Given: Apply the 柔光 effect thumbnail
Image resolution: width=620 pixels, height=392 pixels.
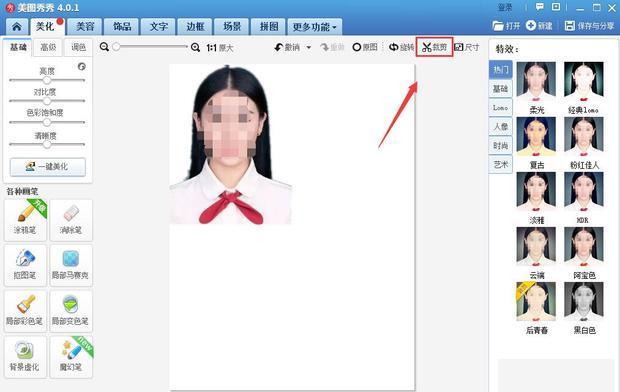Looking at the screenshot, I should (536, 81).
